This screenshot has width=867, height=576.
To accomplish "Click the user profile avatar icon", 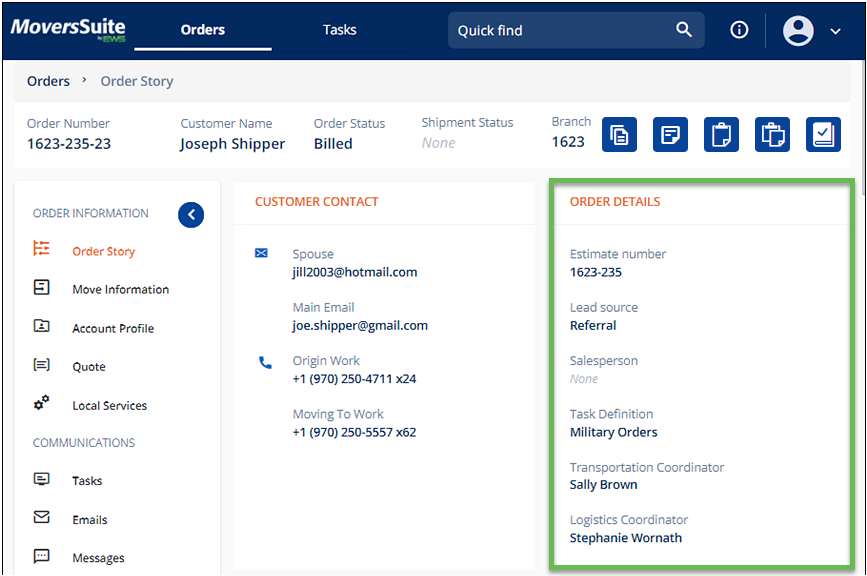I will pyautogui.click(x=798, y=31).
